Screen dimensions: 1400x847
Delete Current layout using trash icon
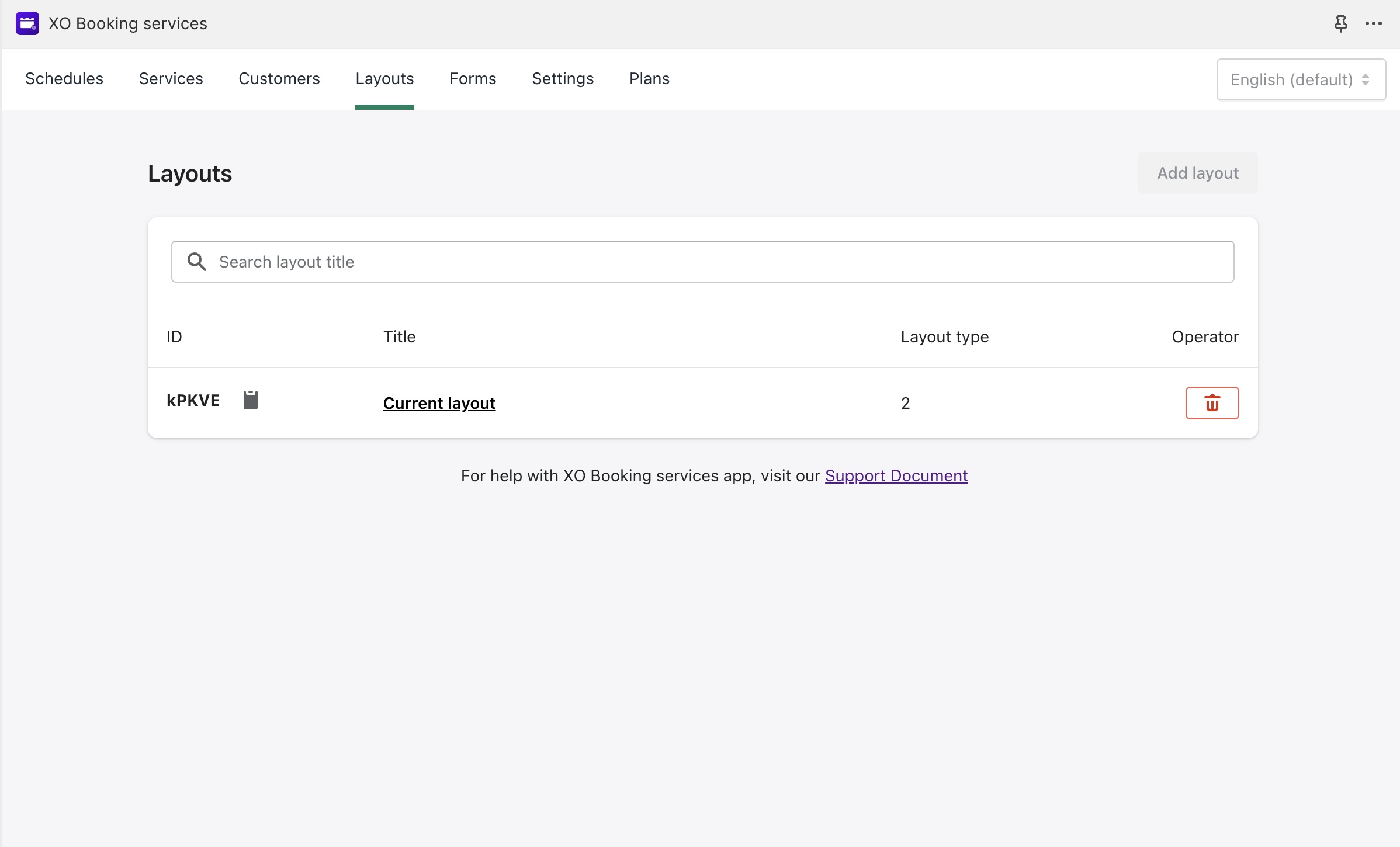1212,403
